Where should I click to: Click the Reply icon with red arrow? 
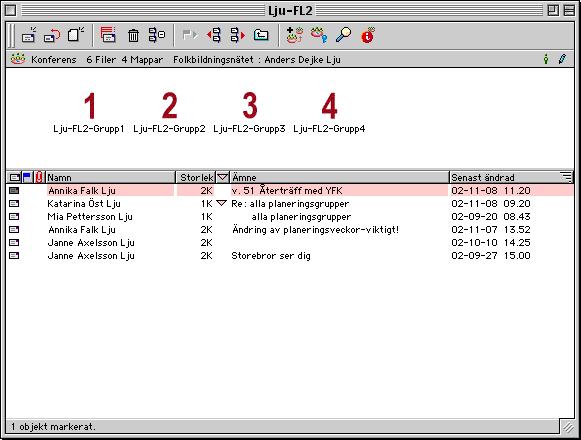click(52, 36)
